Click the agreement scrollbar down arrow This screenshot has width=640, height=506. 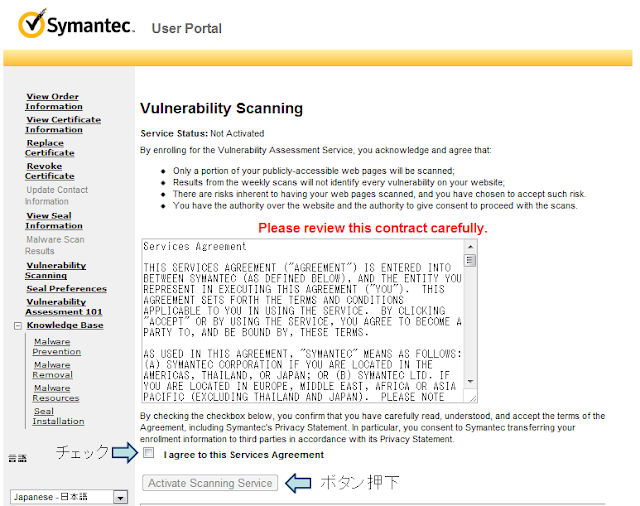[470, 382]
